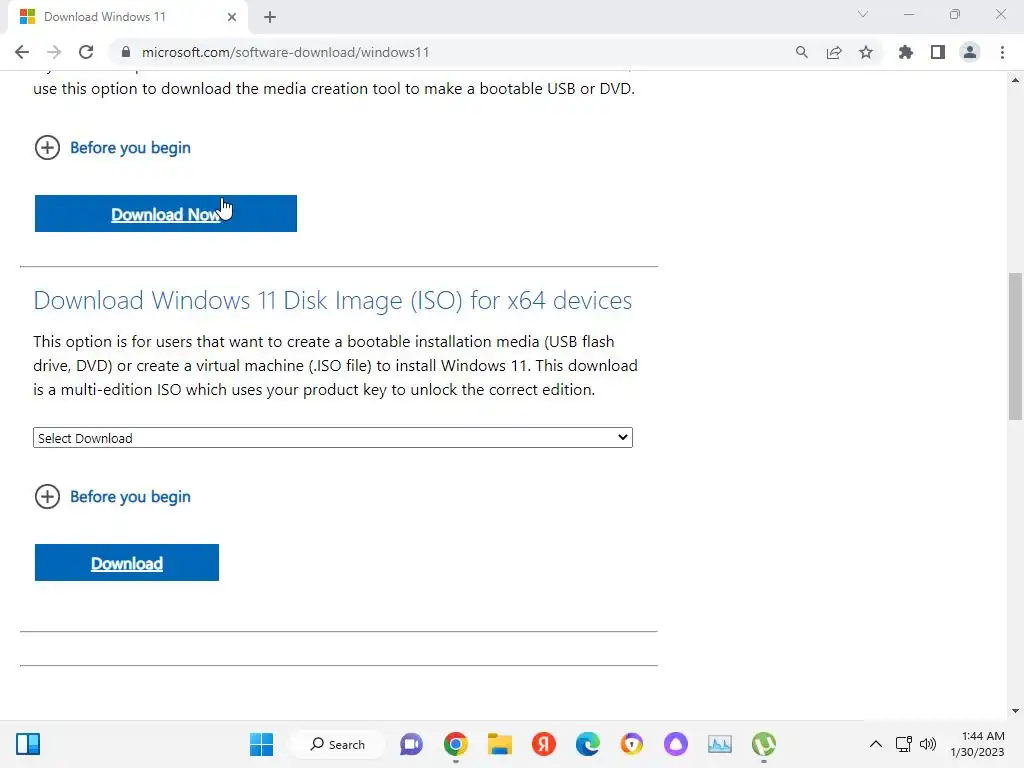Close the Download Windows 11 tab
The width and height of the screenshot is (1024, 768).
point(231,17)
